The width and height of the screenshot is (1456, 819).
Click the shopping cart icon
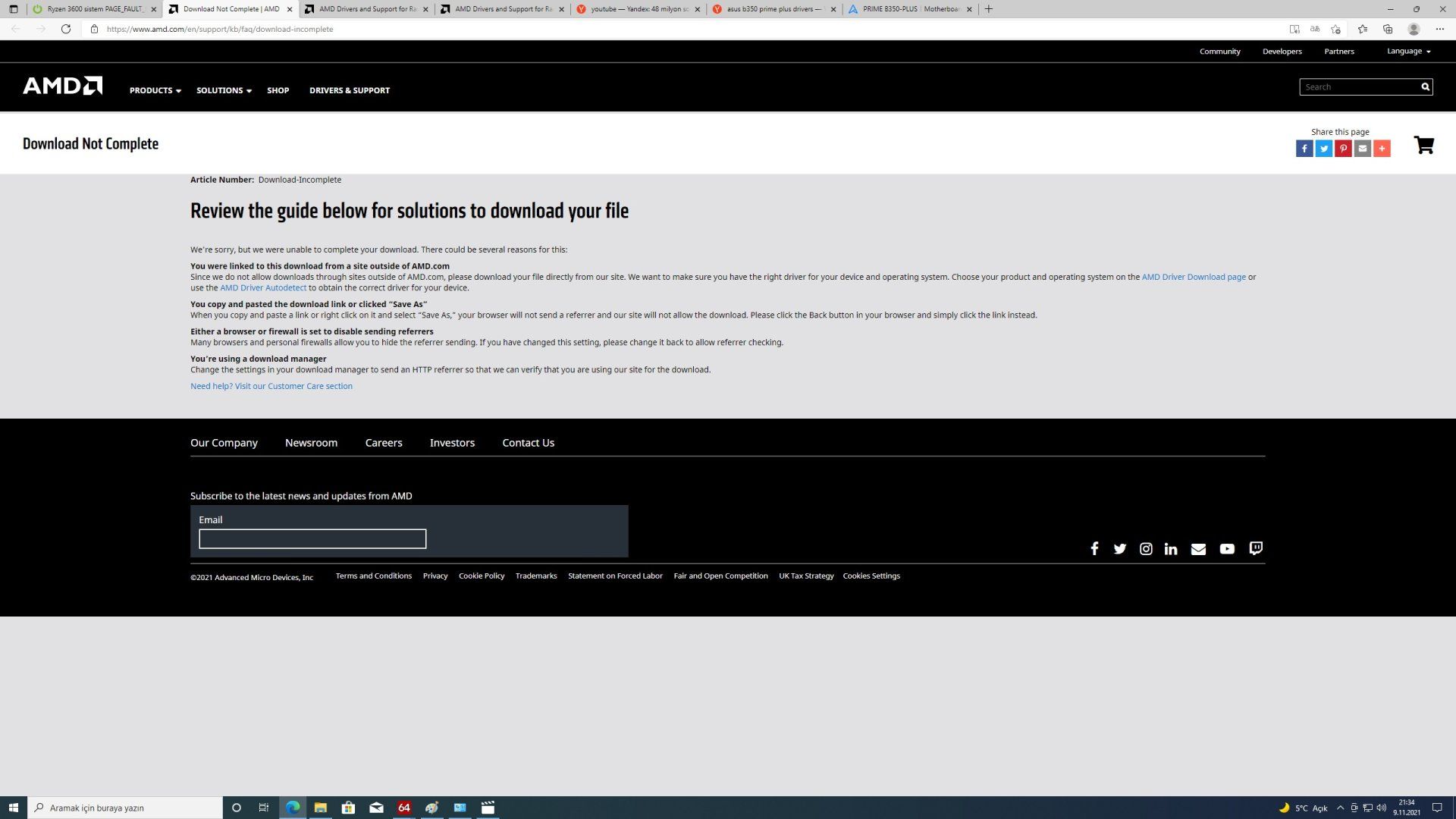[x=1423, y=145]
